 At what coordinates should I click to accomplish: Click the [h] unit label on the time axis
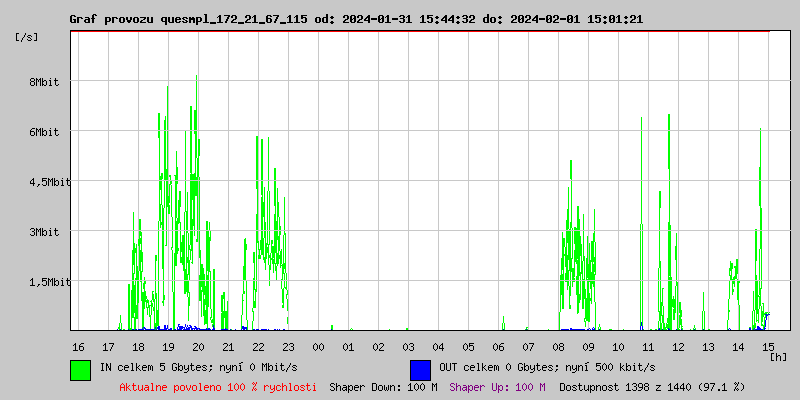coord(778,357)
